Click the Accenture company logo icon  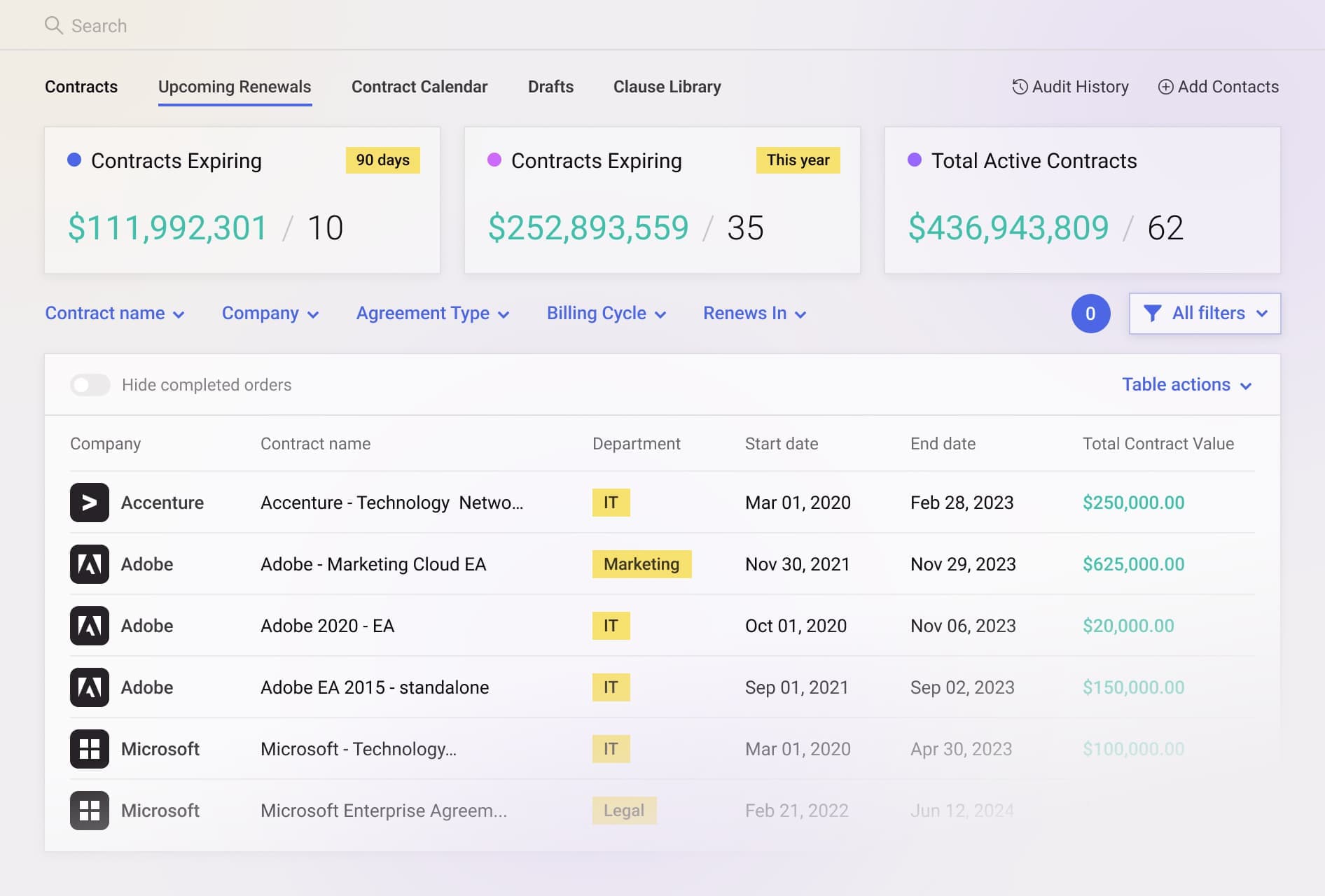tap(89, 503)
